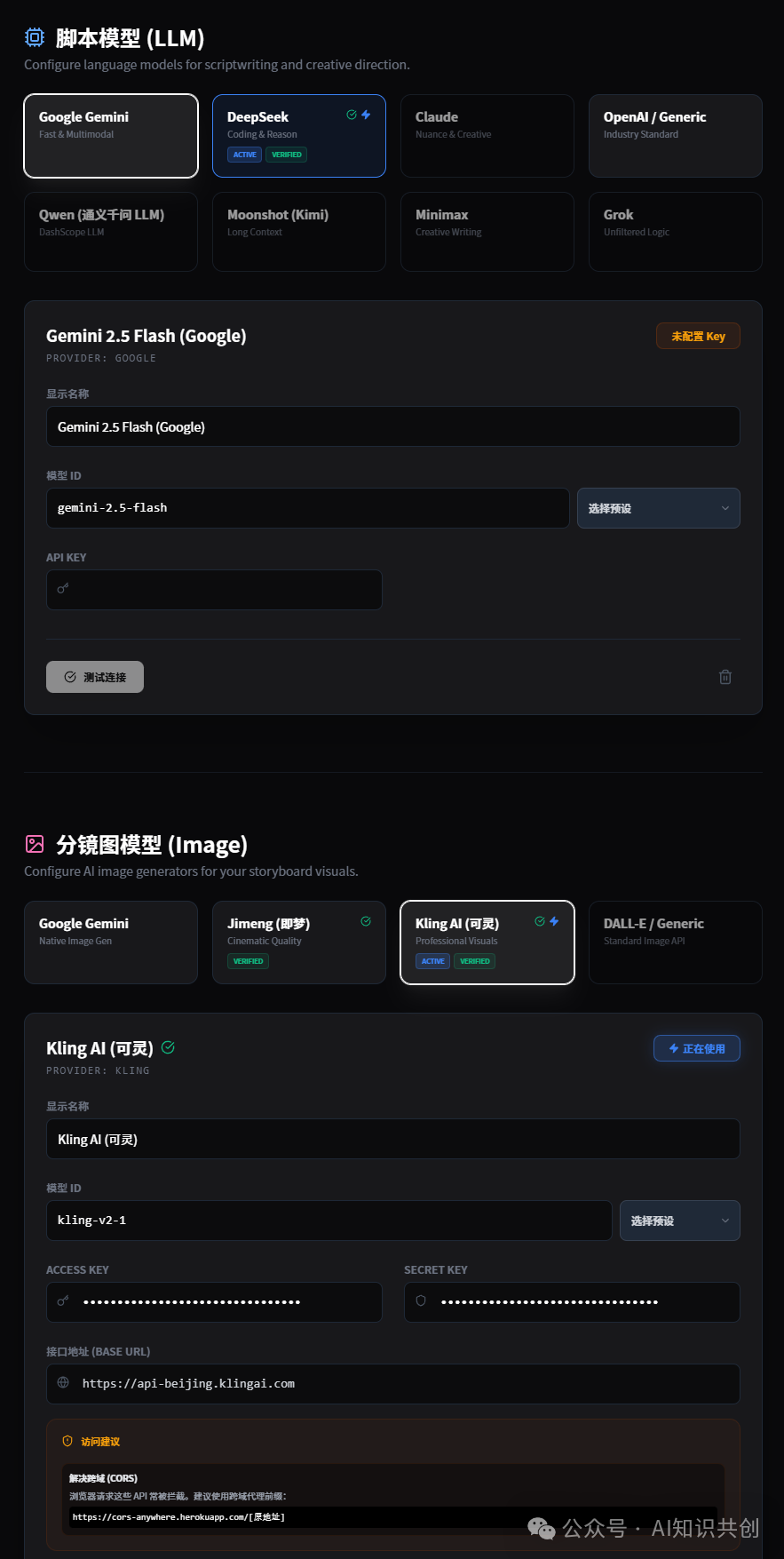
Task: Select the Google Gemini LLM provider card
Action: pos(111,136)
